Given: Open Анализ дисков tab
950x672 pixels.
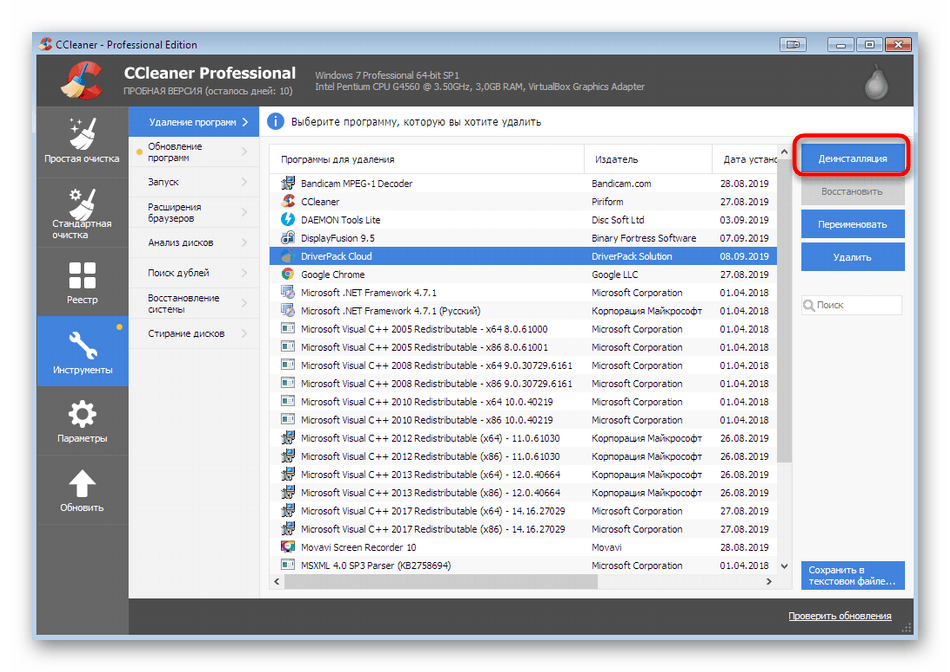Looking at the screenshot, I should [x=194, y=242].
